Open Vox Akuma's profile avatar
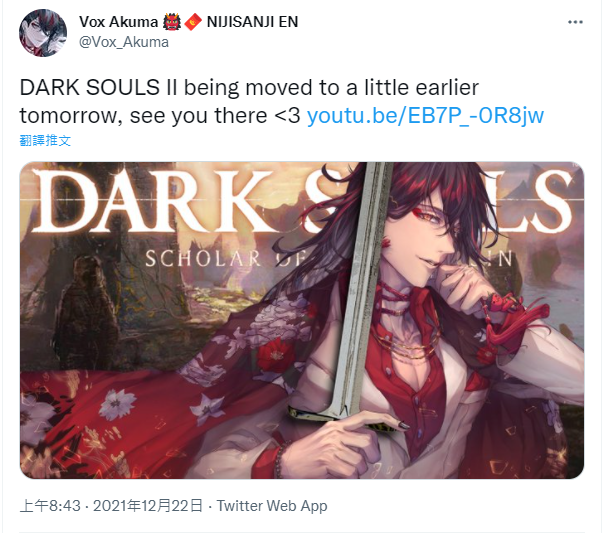This screenshot has width=603, height=533. [43, 33]
